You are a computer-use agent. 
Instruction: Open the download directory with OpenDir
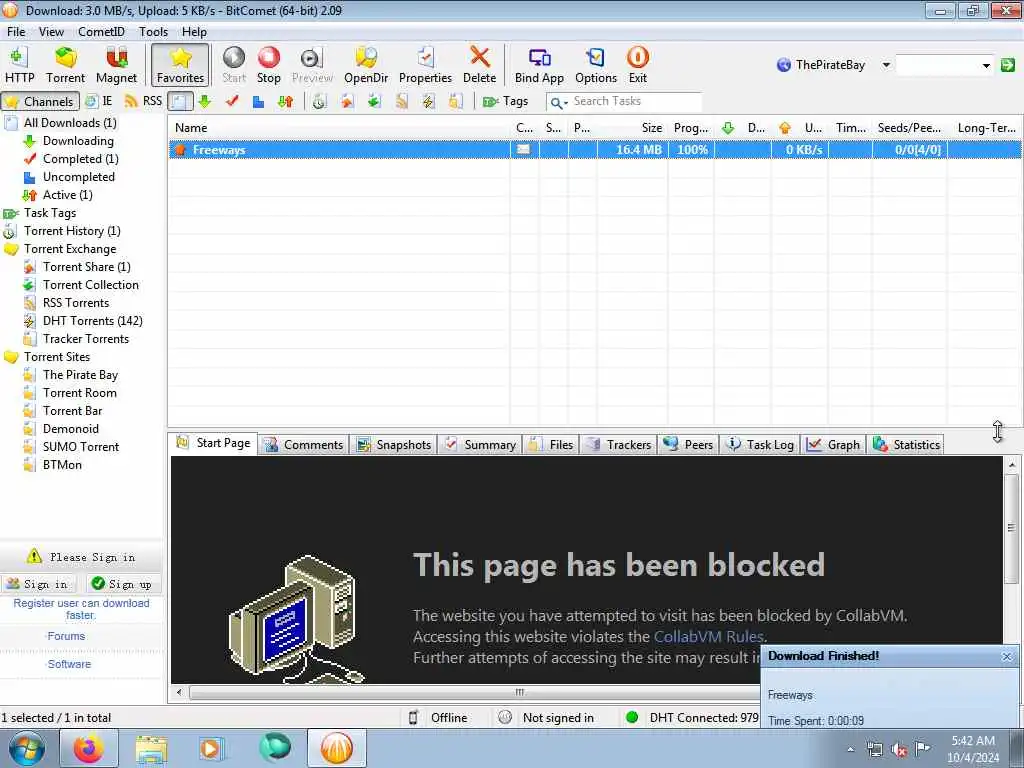[366, 65]
